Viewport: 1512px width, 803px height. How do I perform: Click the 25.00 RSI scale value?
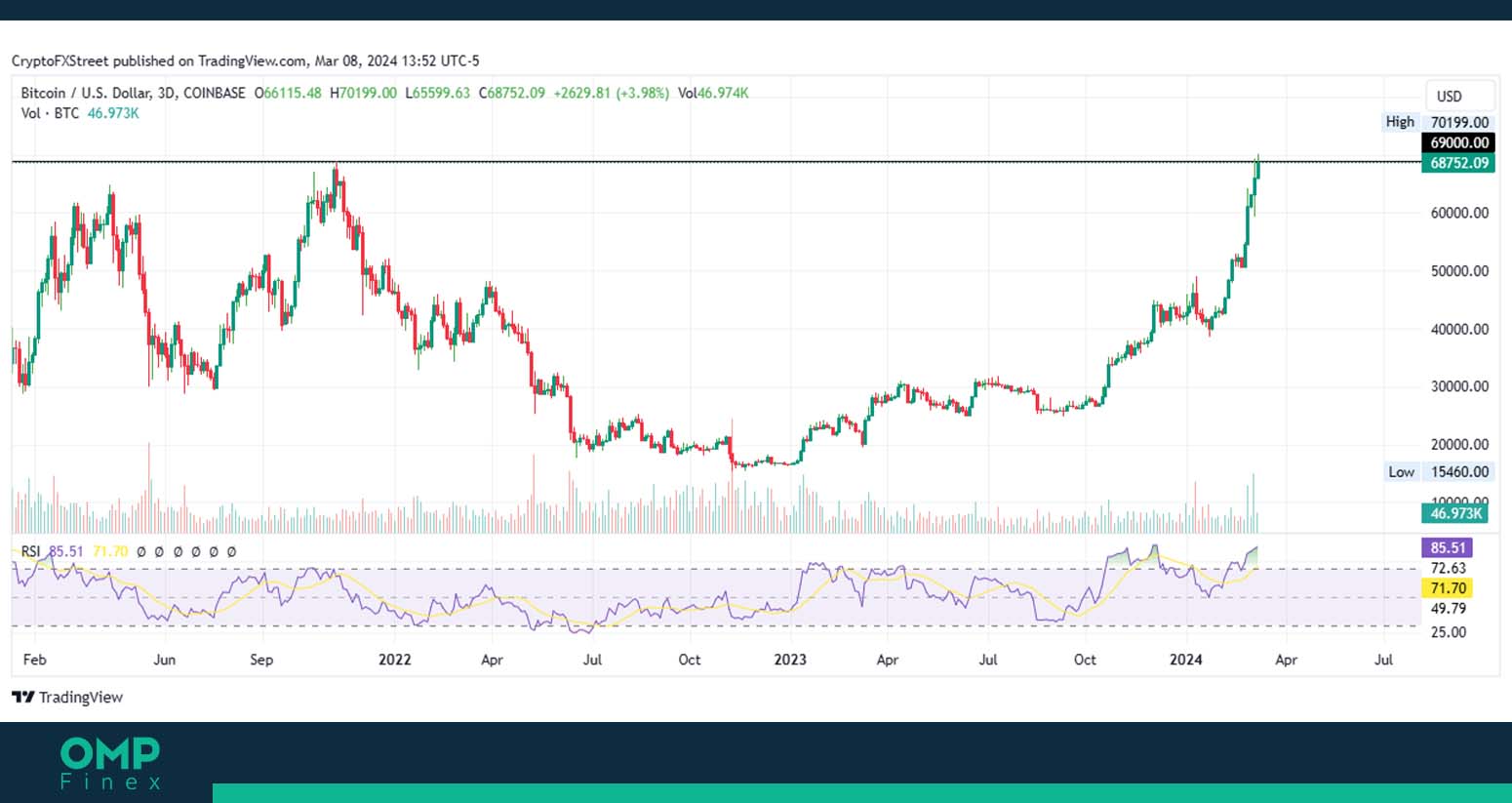tap(1448, 631)
